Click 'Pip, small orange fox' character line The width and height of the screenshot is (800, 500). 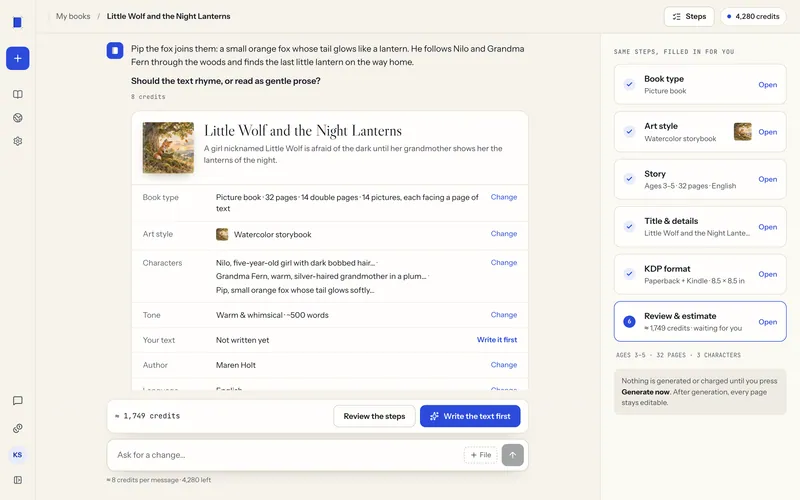pyautogui.click(x=295, y=290)
